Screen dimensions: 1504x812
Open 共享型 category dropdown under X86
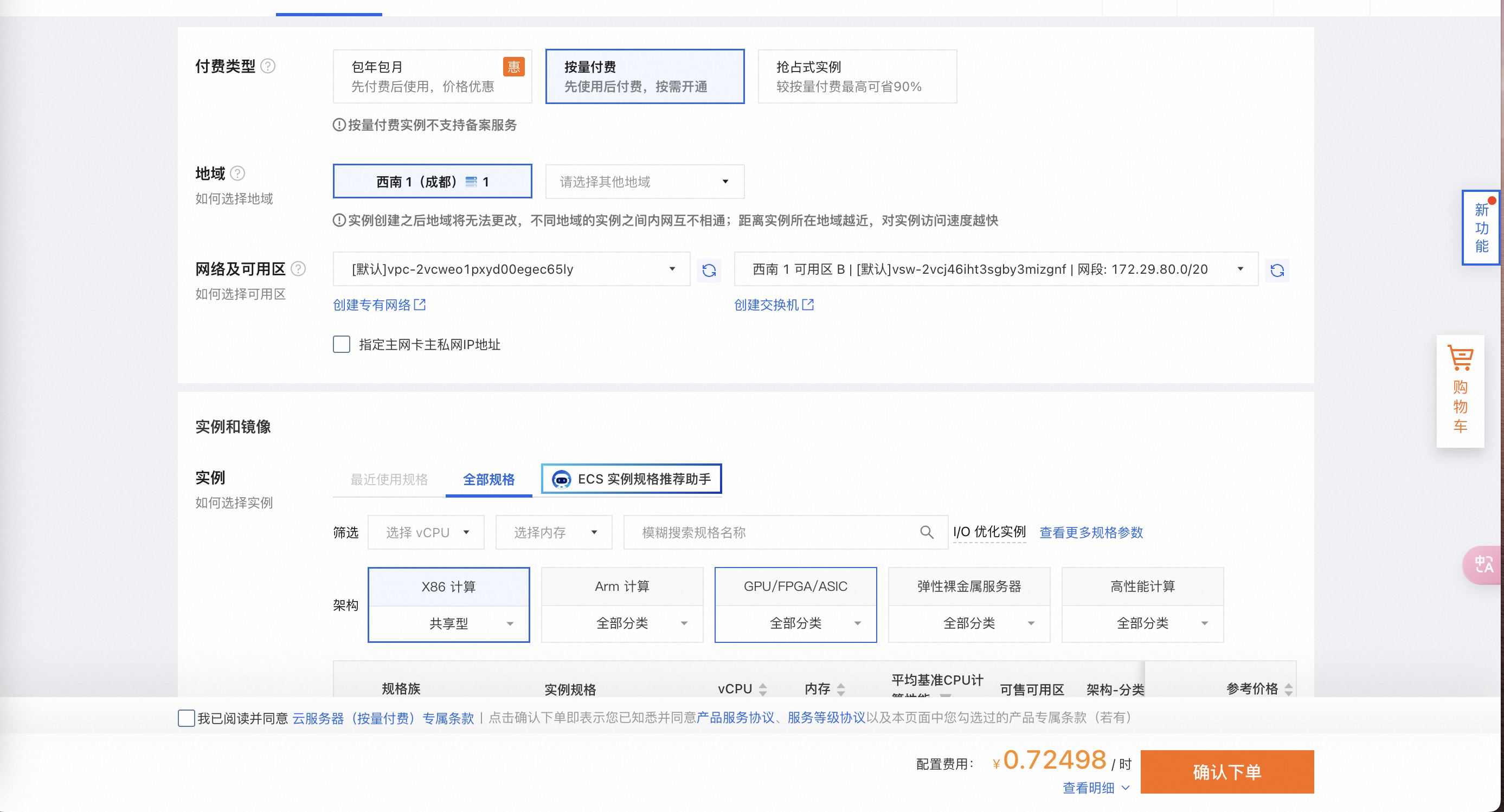pos(448,623)
